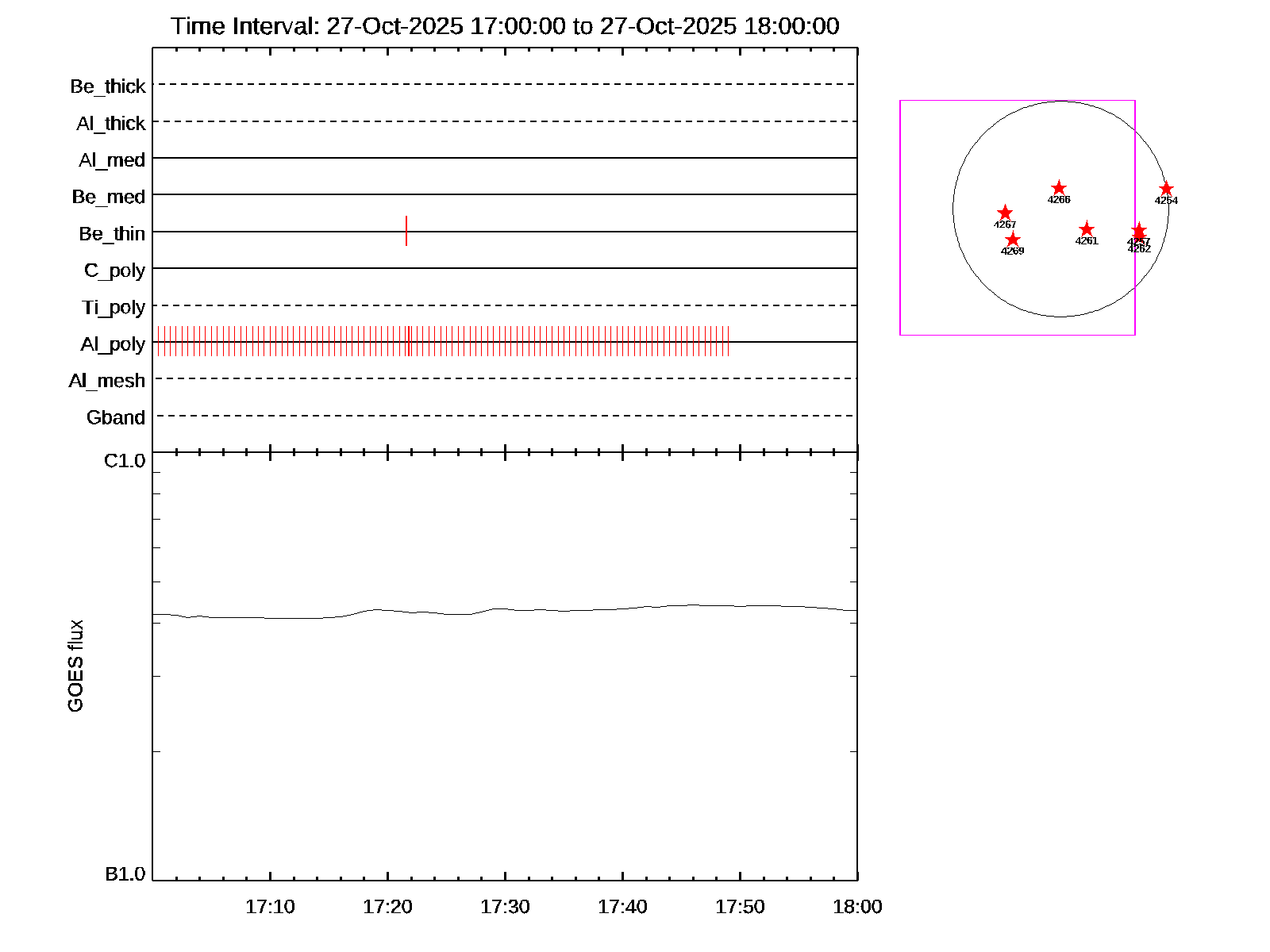
Task: Click the Al_poly filter row label
Action: 113,344
